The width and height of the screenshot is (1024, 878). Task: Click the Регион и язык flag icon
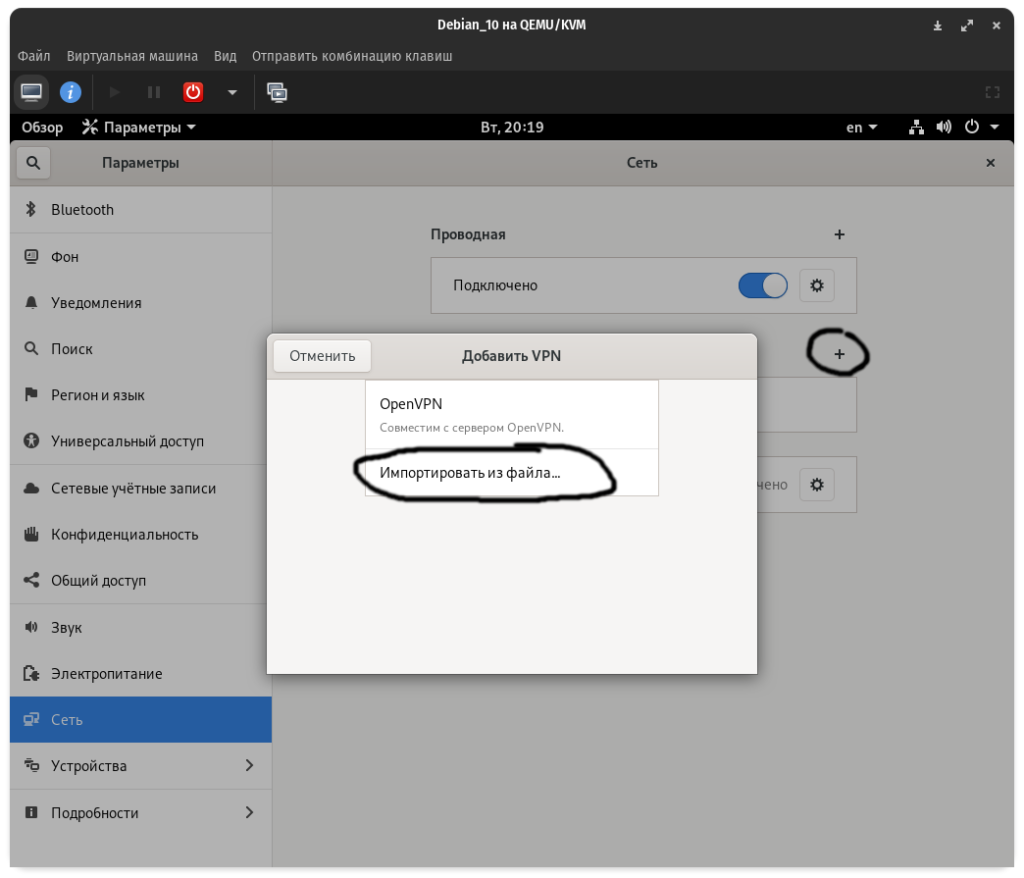[x=31, y=395]
